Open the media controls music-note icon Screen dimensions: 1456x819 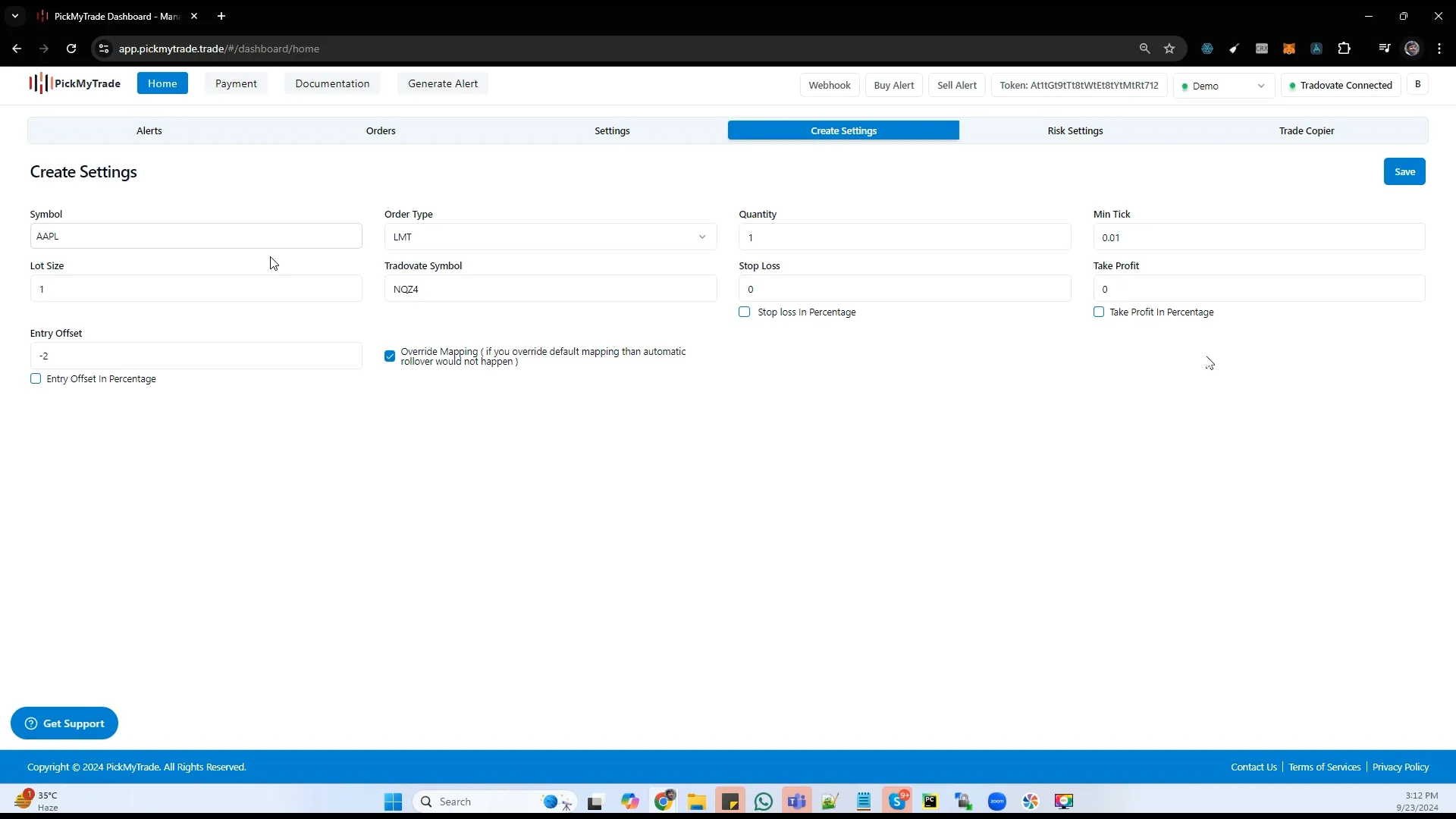coord(1385,49)
